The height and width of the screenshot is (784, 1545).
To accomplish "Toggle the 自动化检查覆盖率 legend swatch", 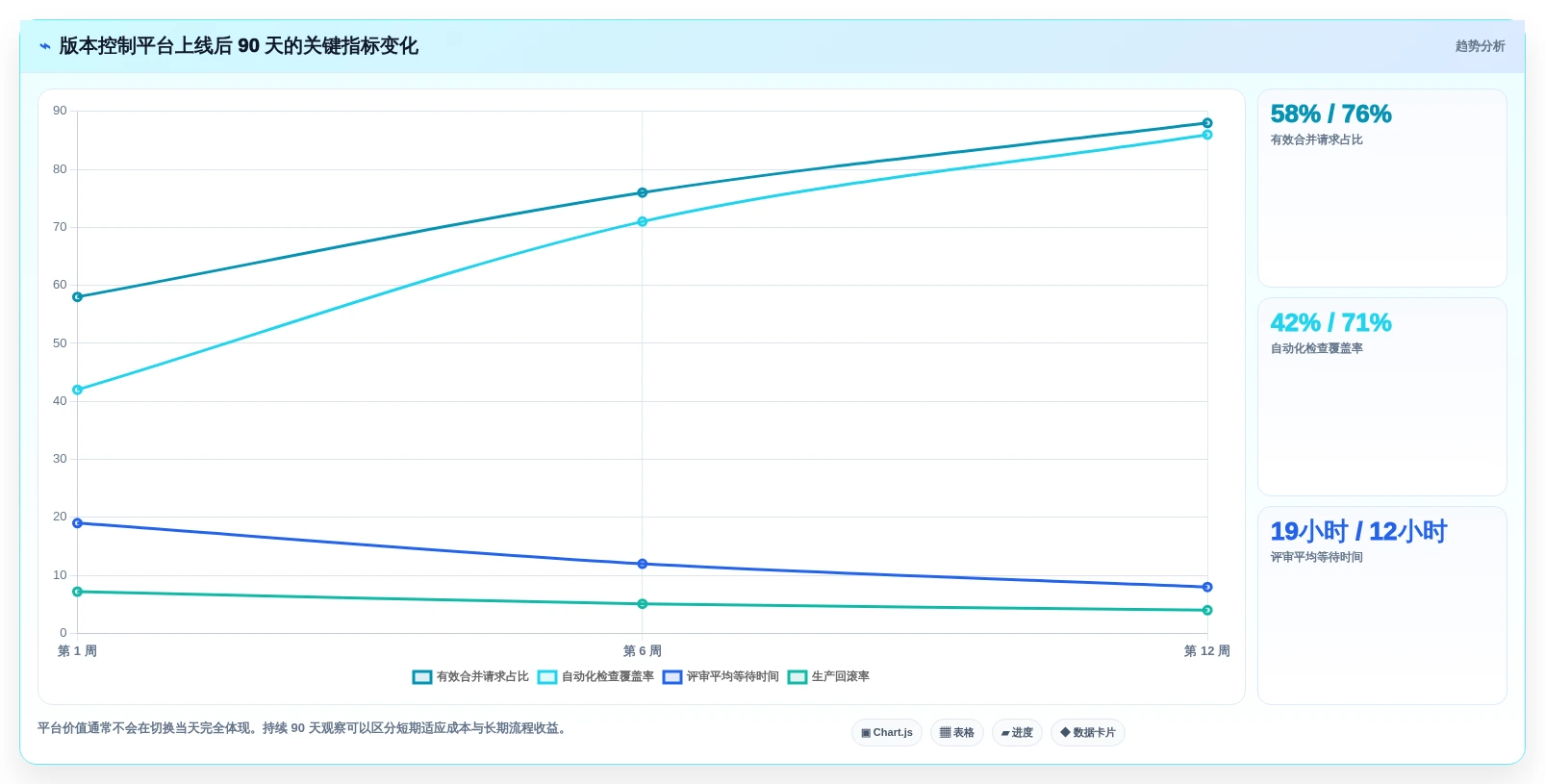I will click(547, 677).
